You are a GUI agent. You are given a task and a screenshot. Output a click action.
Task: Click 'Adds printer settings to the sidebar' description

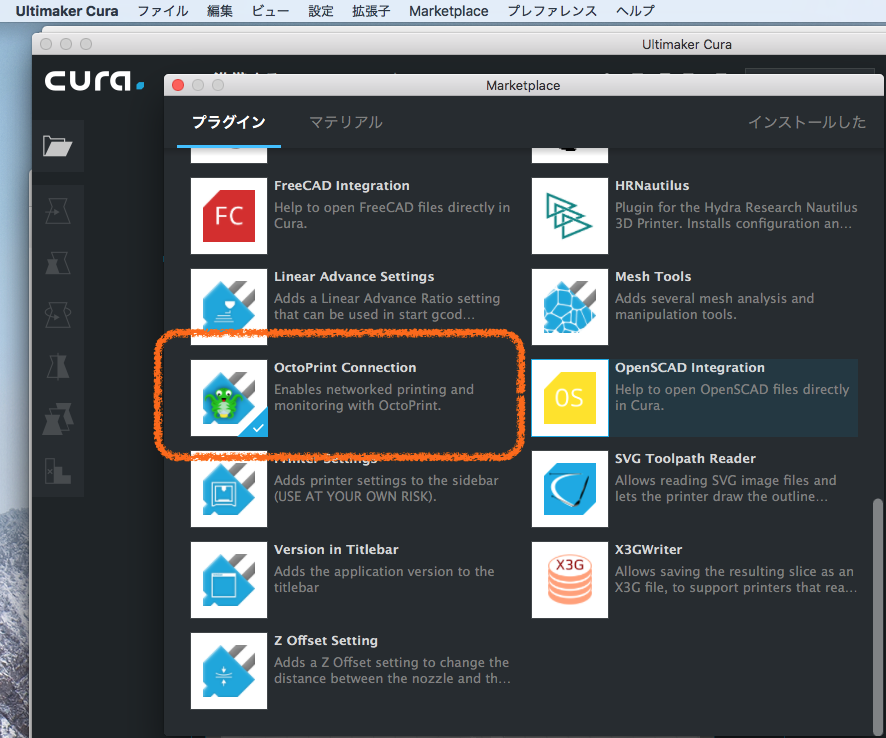coord(386,488)
